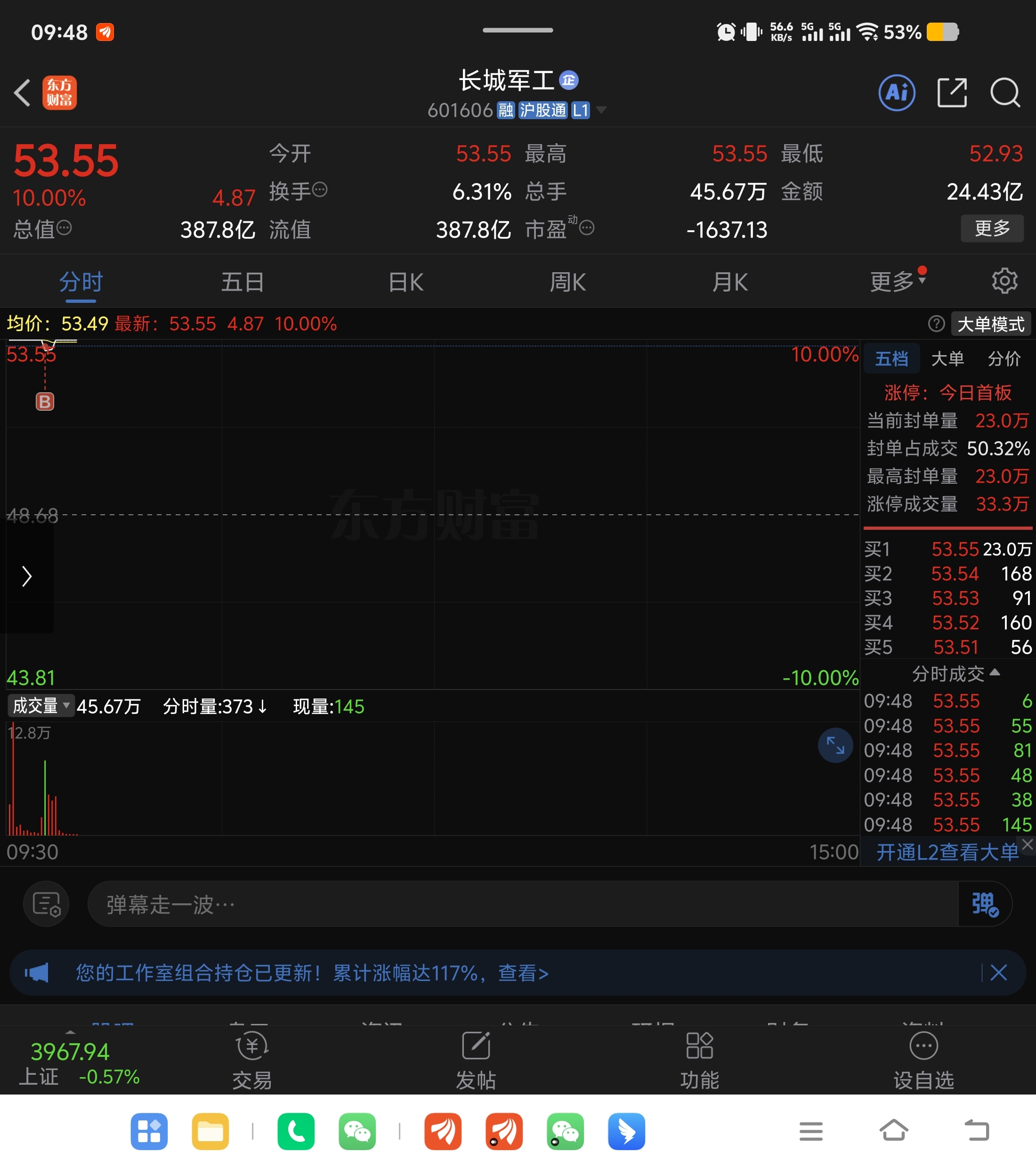Open the 开通L2查看大单 link
This screenshot has height=1168, width=1036.
(947, 852)
